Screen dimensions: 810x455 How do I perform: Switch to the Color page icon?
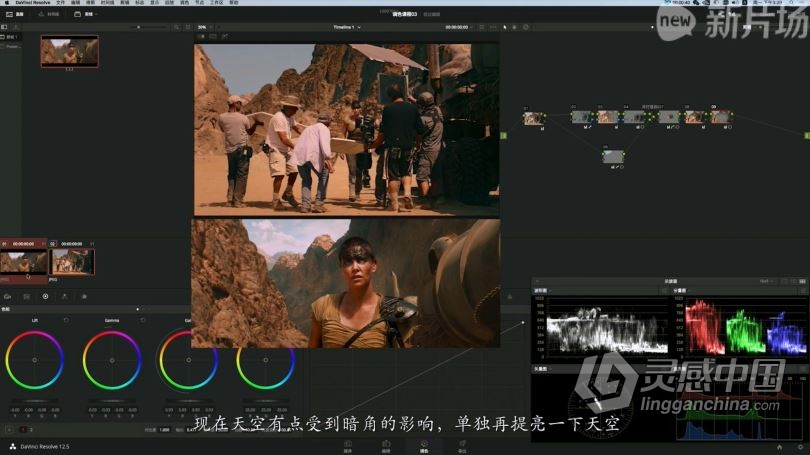coord(424,445)
